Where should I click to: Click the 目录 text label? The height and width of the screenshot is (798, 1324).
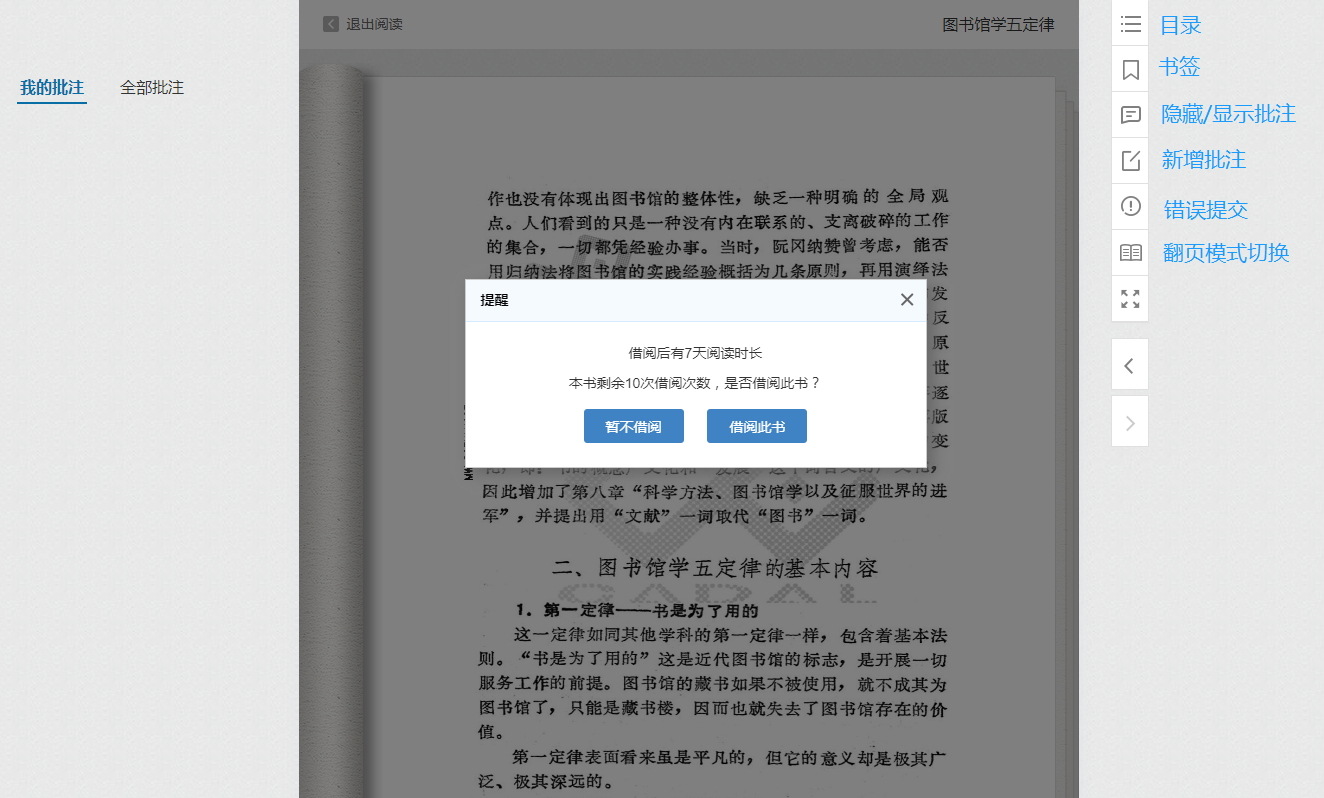(1180, 25)
